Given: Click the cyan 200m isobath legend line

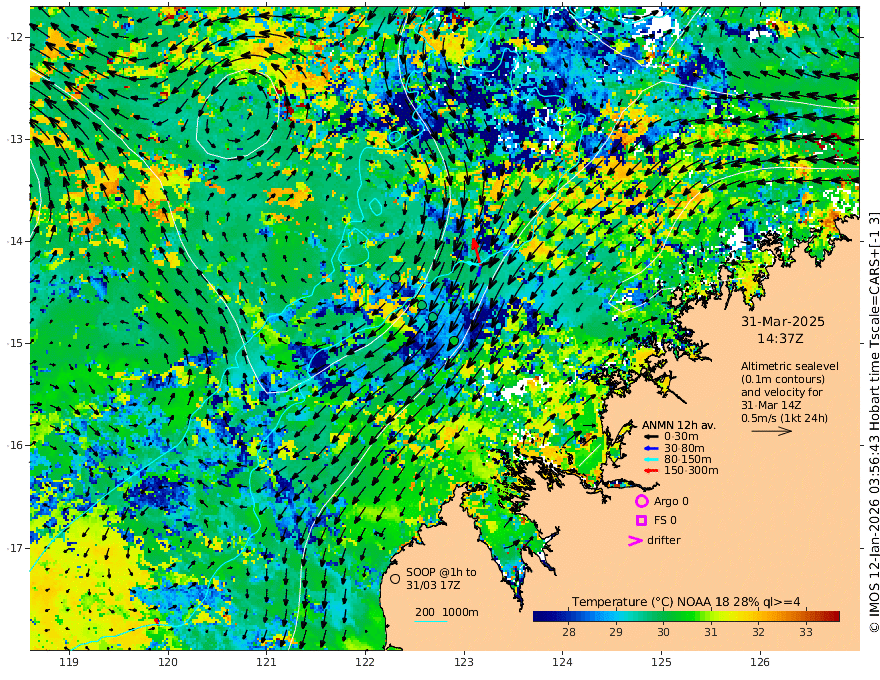Looking at the screenshot, I should tap(431, 621).
